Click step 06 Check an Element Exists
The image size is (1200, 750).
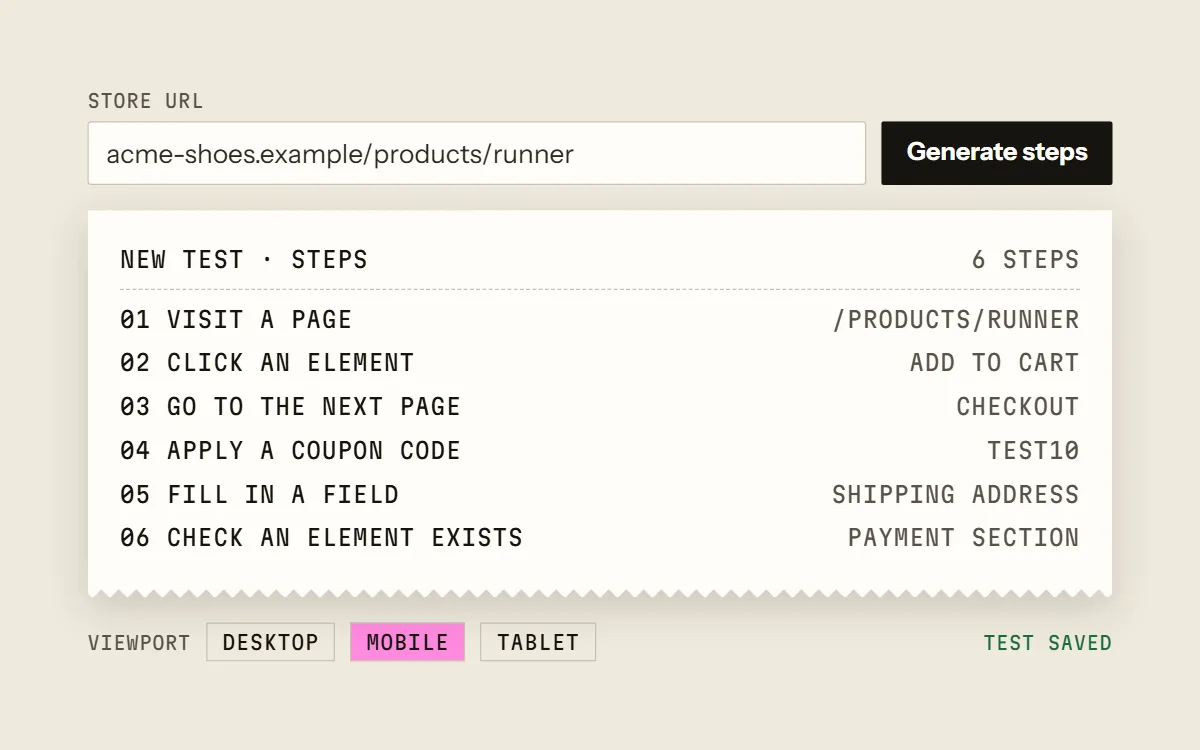pos(600,538)
